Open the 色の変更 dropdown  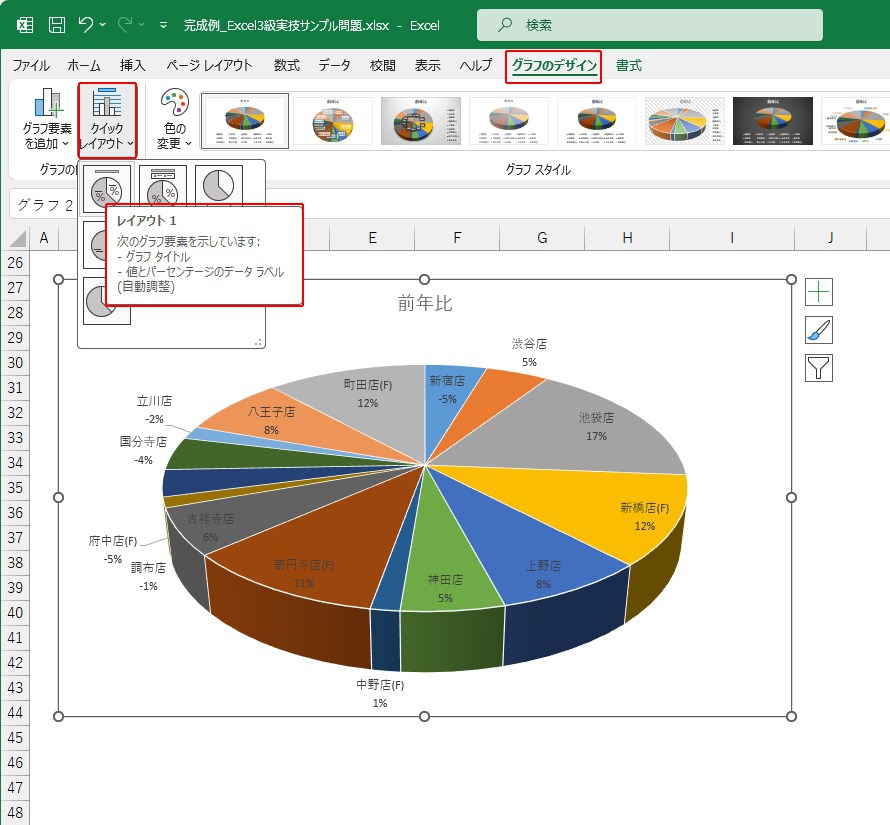pyautogui.click(x=174, y=121)
